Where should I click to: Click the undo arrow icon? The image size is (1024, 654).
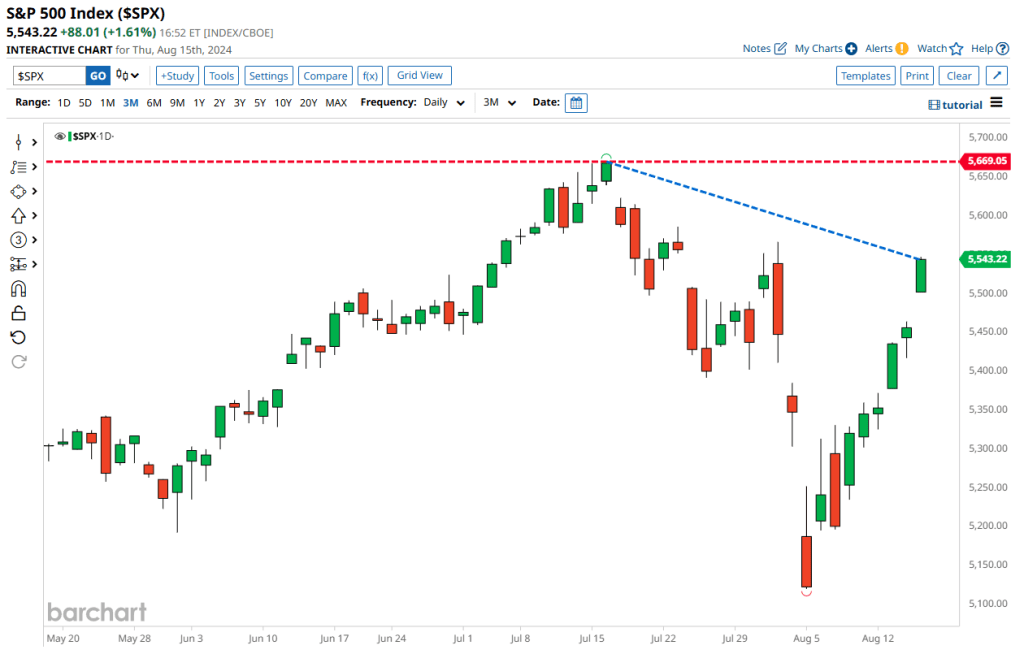18,337
